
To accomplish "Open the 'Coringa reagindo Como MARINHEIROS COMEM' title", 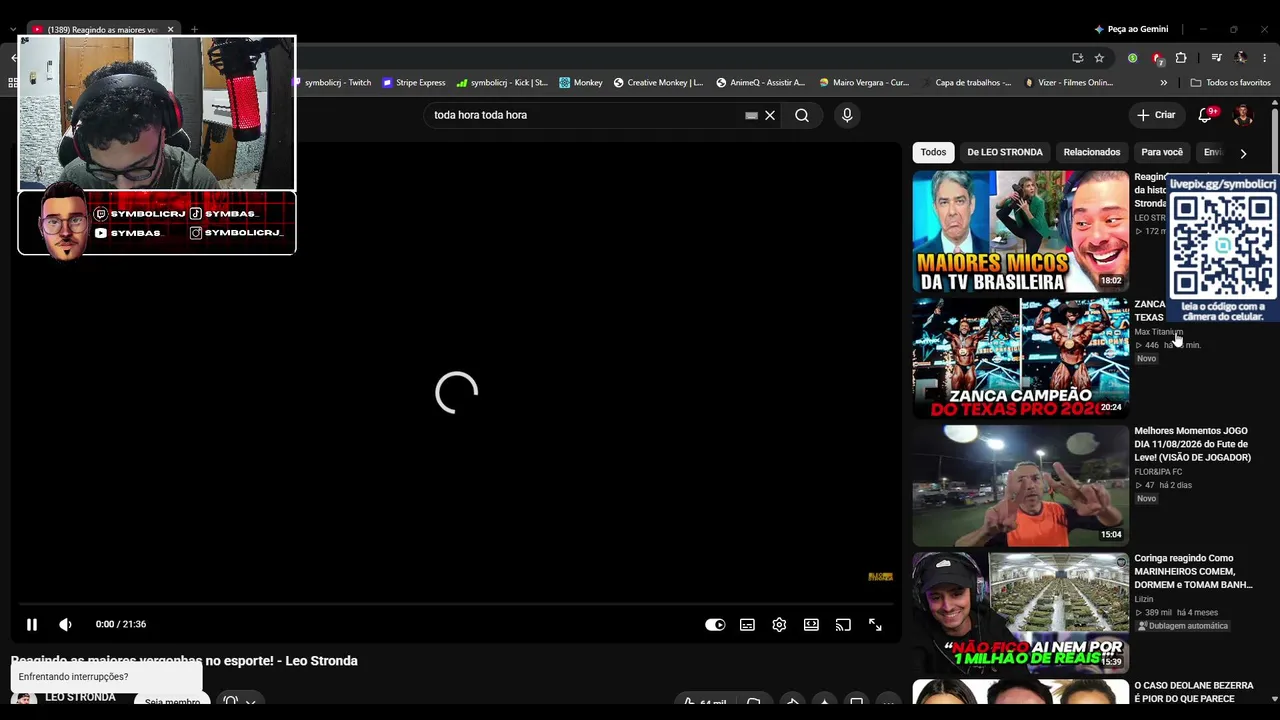I will tap(1193, 571).
